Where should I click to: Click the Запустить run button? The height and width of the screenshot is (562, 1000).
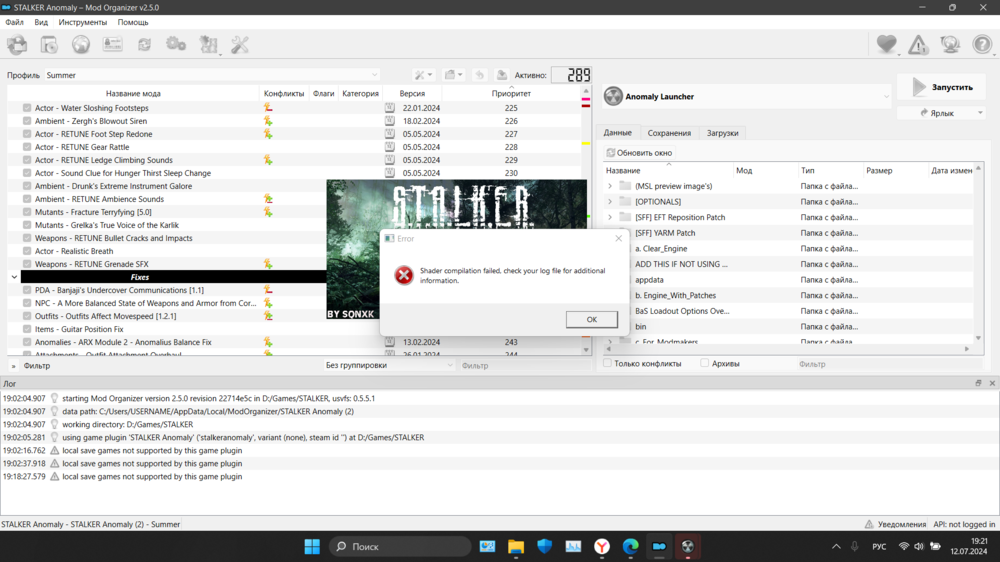942,88
